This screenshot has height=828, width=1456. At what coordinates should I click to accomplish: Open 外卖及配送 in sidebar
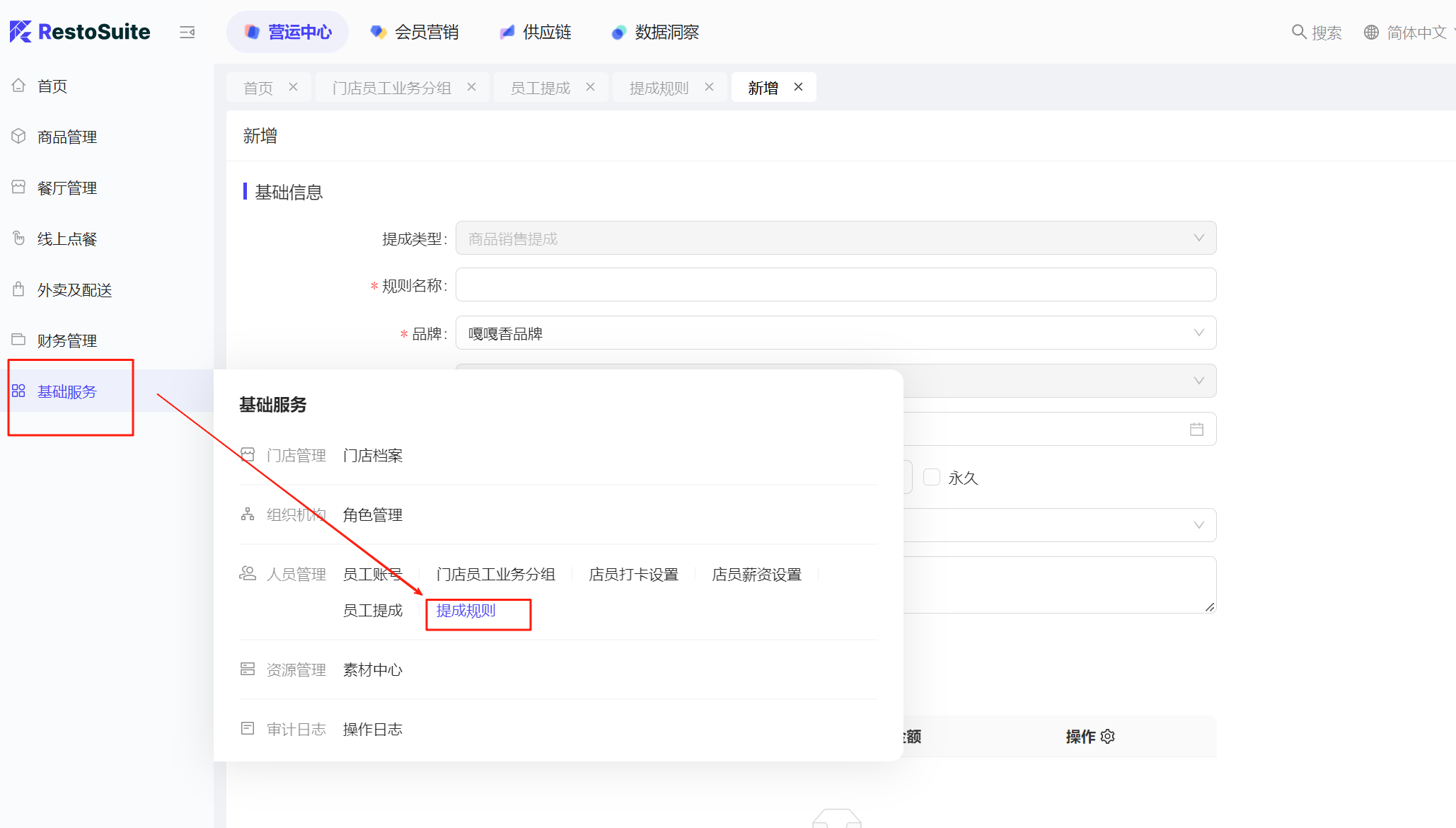pos(75,289)
